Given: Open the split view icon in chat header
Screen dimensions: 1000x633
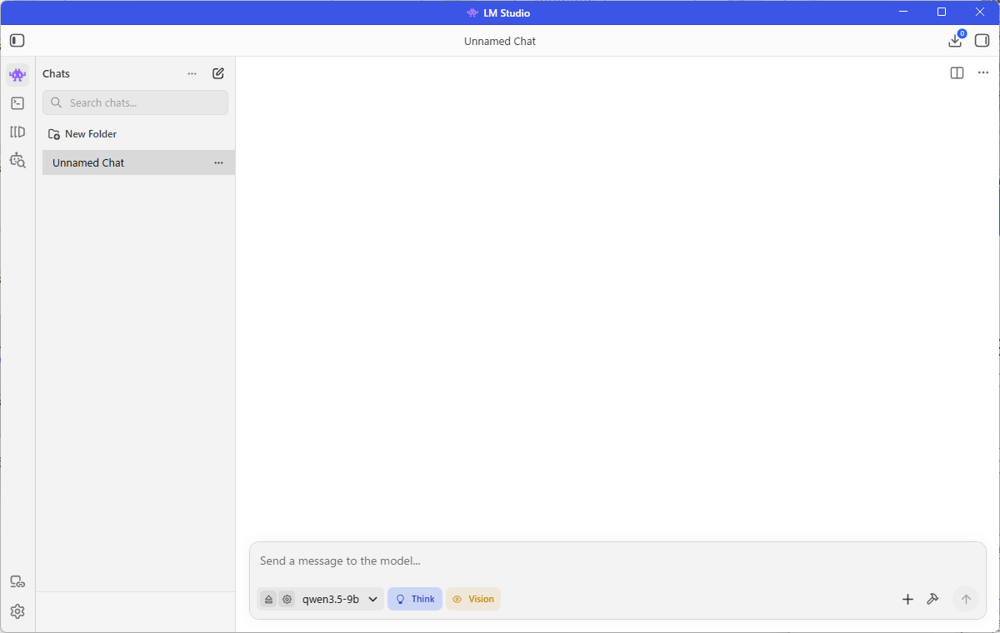Looking at the screenshot, I should [x=957, y=73].
